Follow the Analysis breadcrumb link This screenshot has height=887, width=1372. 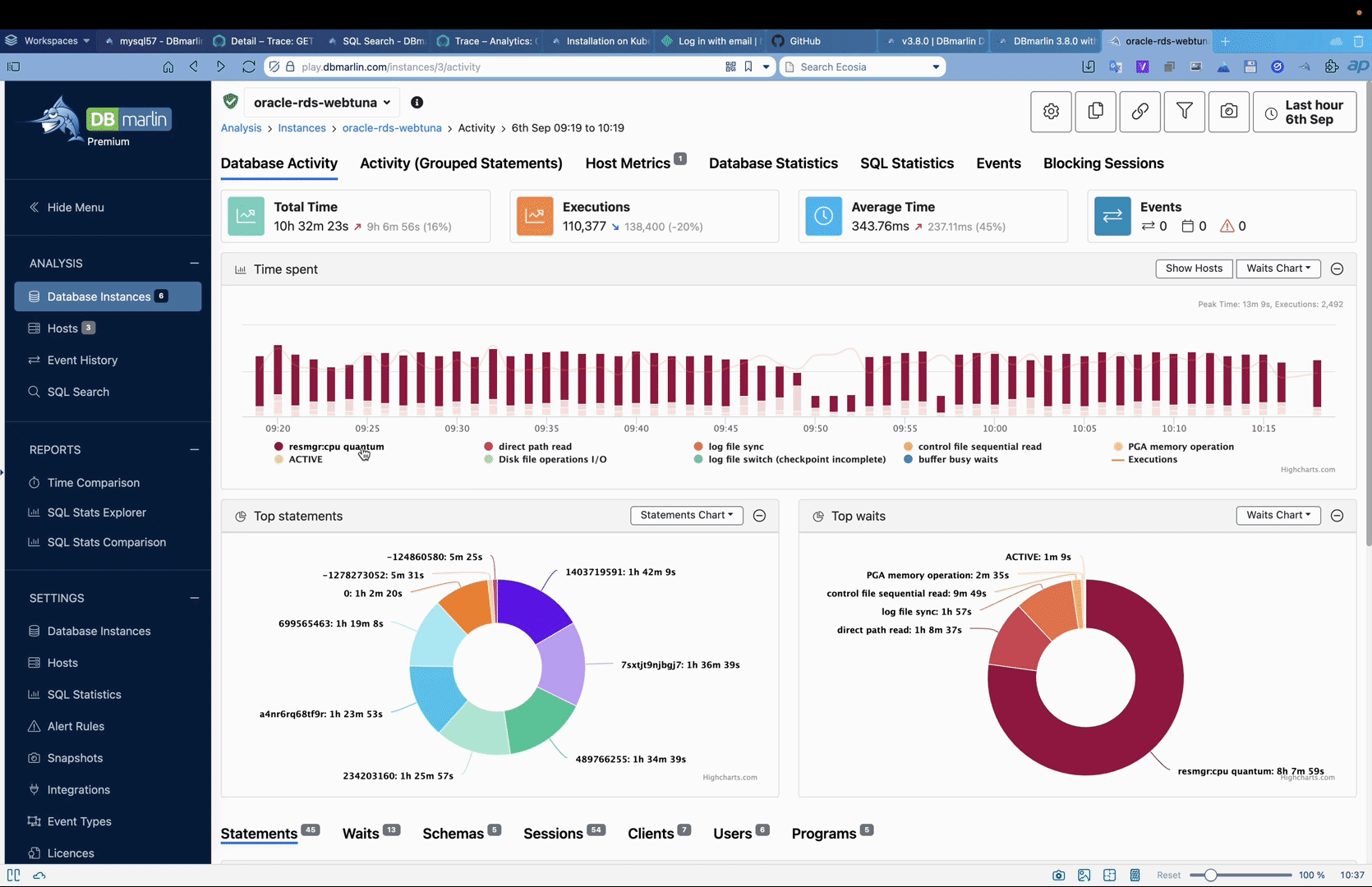point(241,128)
